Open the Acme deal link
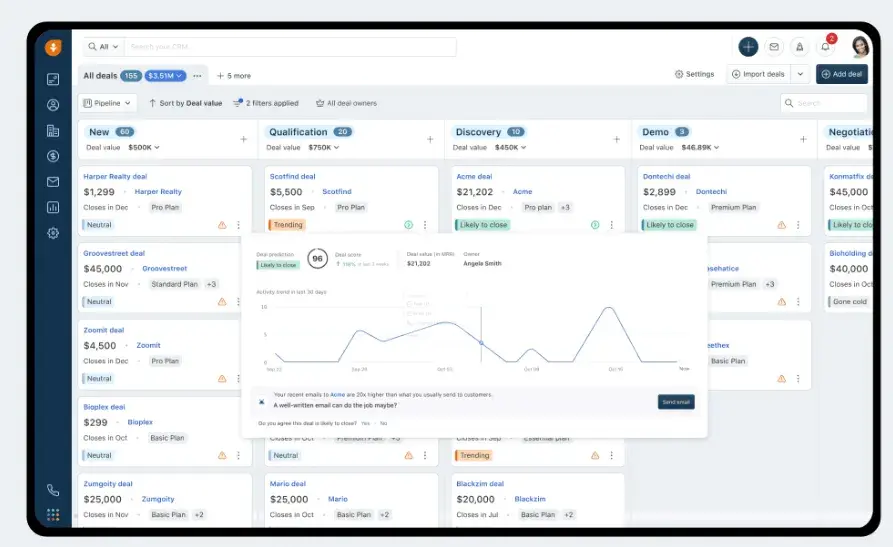Image resolution: width=893 pixels, height=547 pixels. [474, 177]
